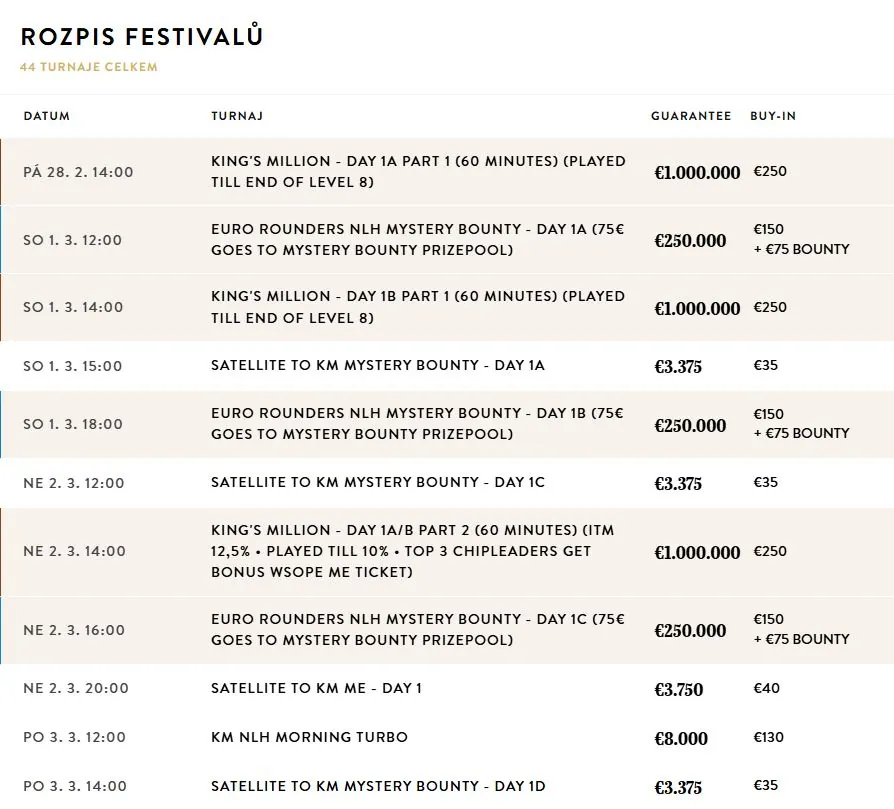Click the Rozpis Festivalů heading
This screenshot has width=894, height=809.
tap(141, 37)
